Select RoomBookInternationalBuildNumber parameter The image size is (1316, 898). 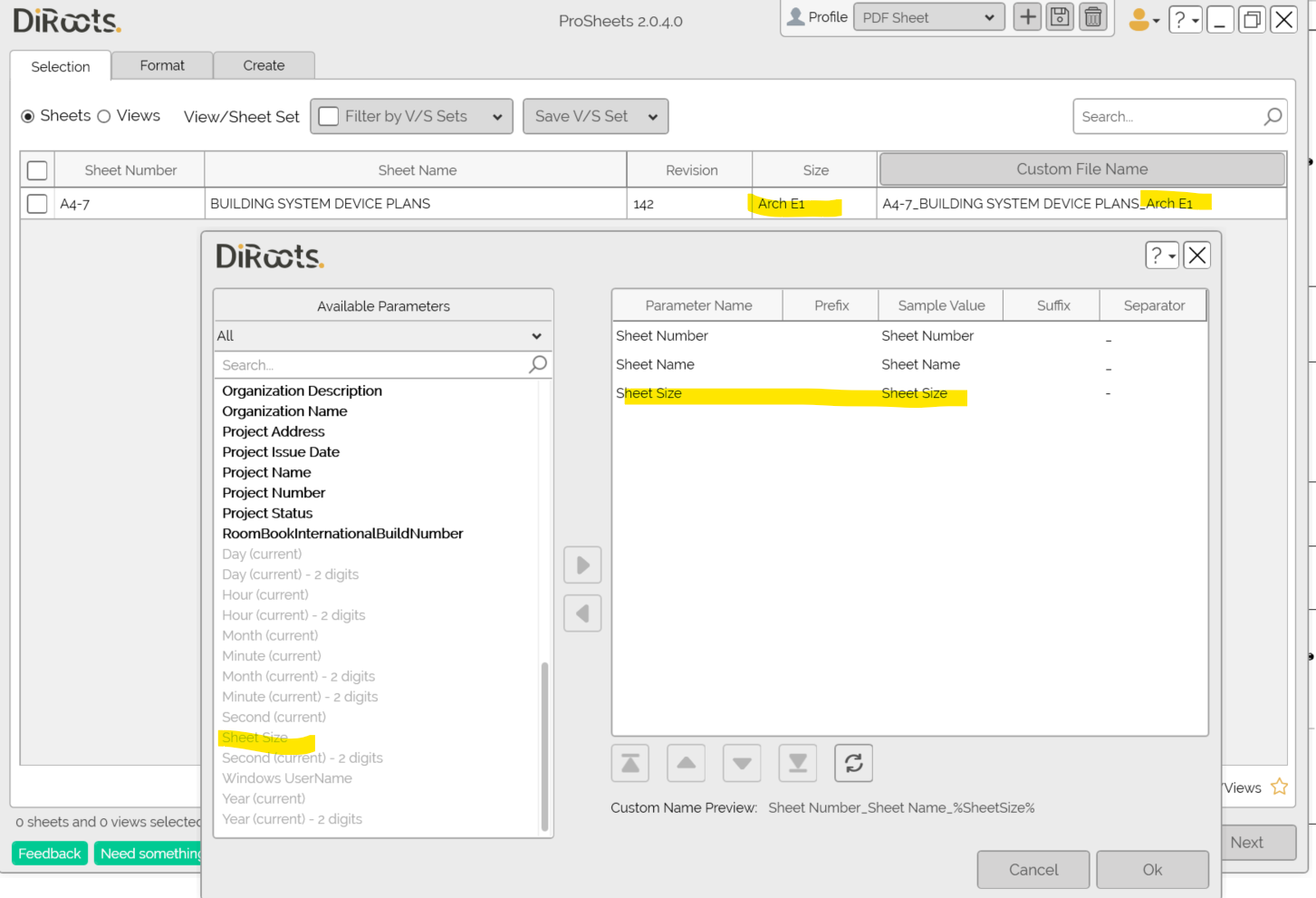coord(342,534)
